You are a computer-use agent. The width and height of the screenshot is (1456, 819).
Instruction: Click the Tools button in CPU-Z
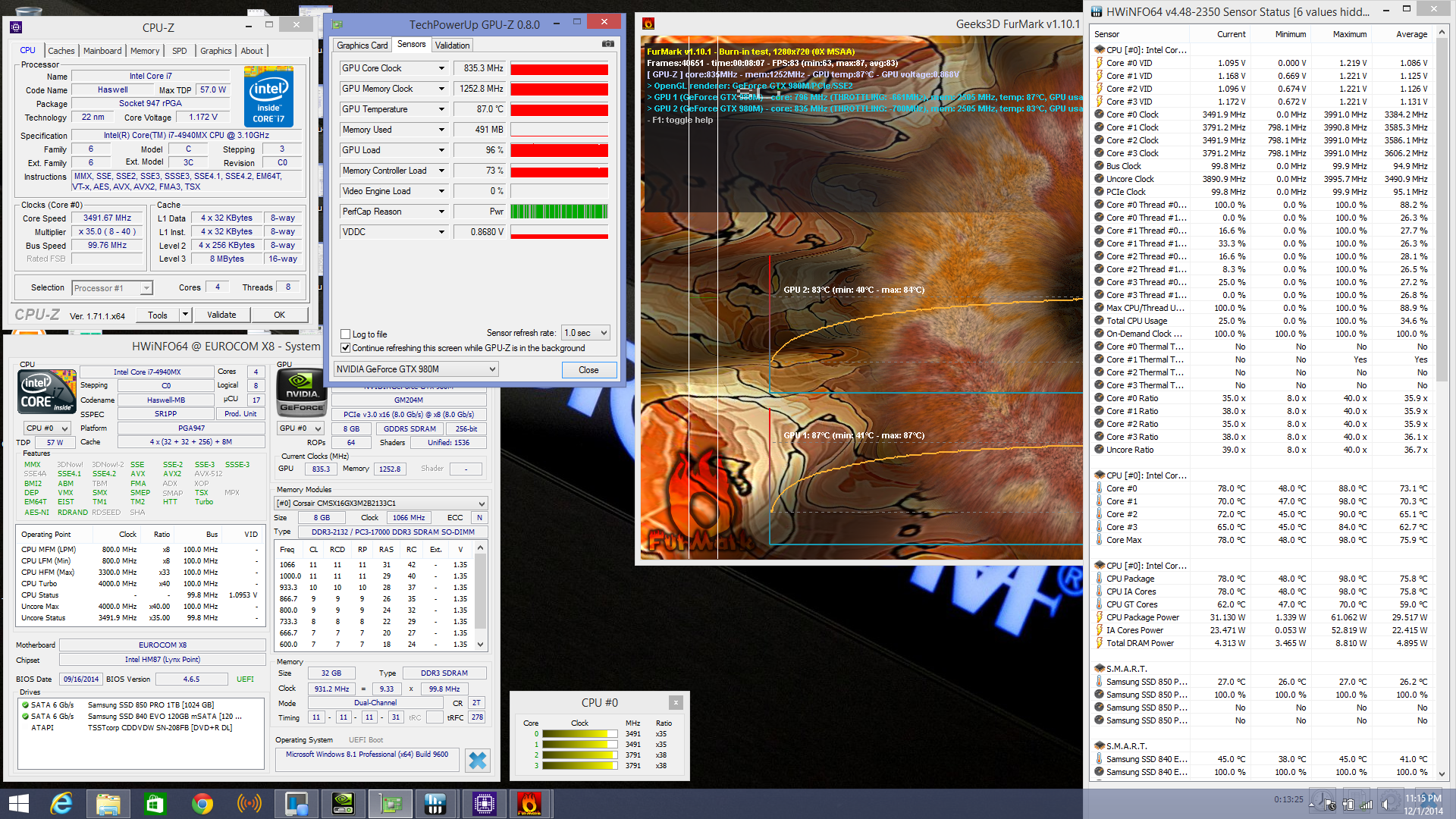(x=158, y=315)
